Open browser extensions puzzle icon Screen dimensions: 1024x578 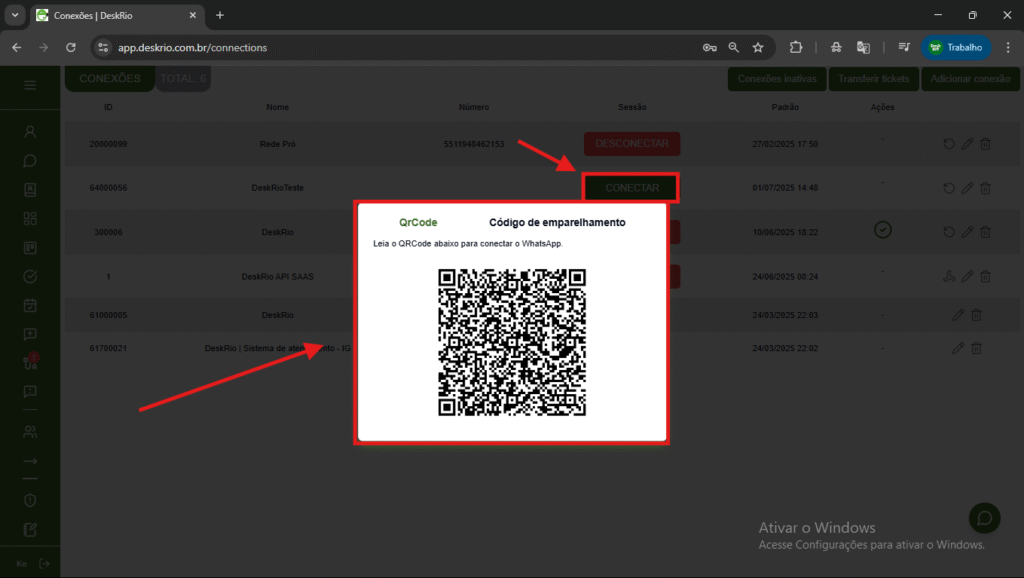point(795,47)
